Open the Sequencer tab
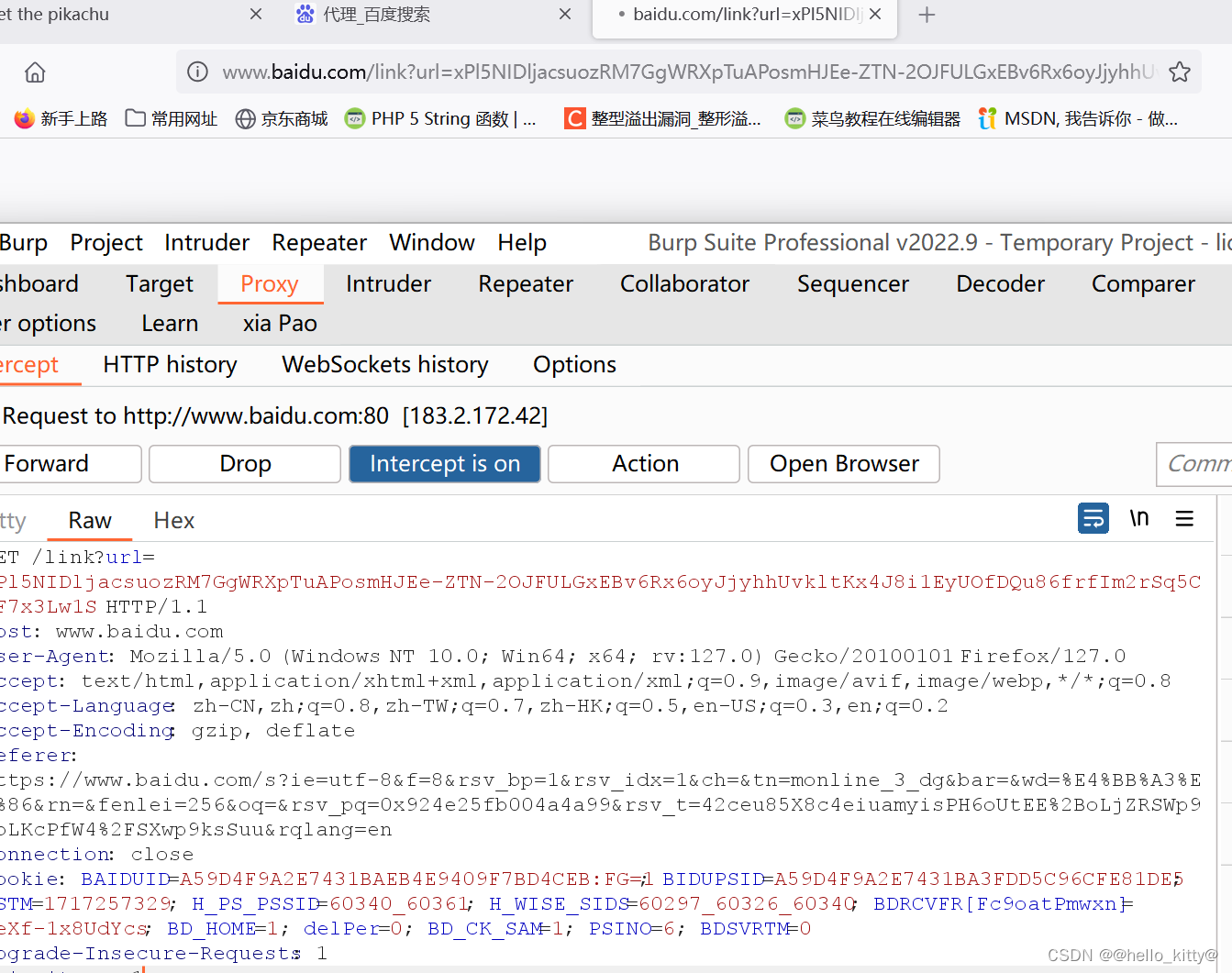The height and width of the screenshot is (973, 1232). click(853, 283)
